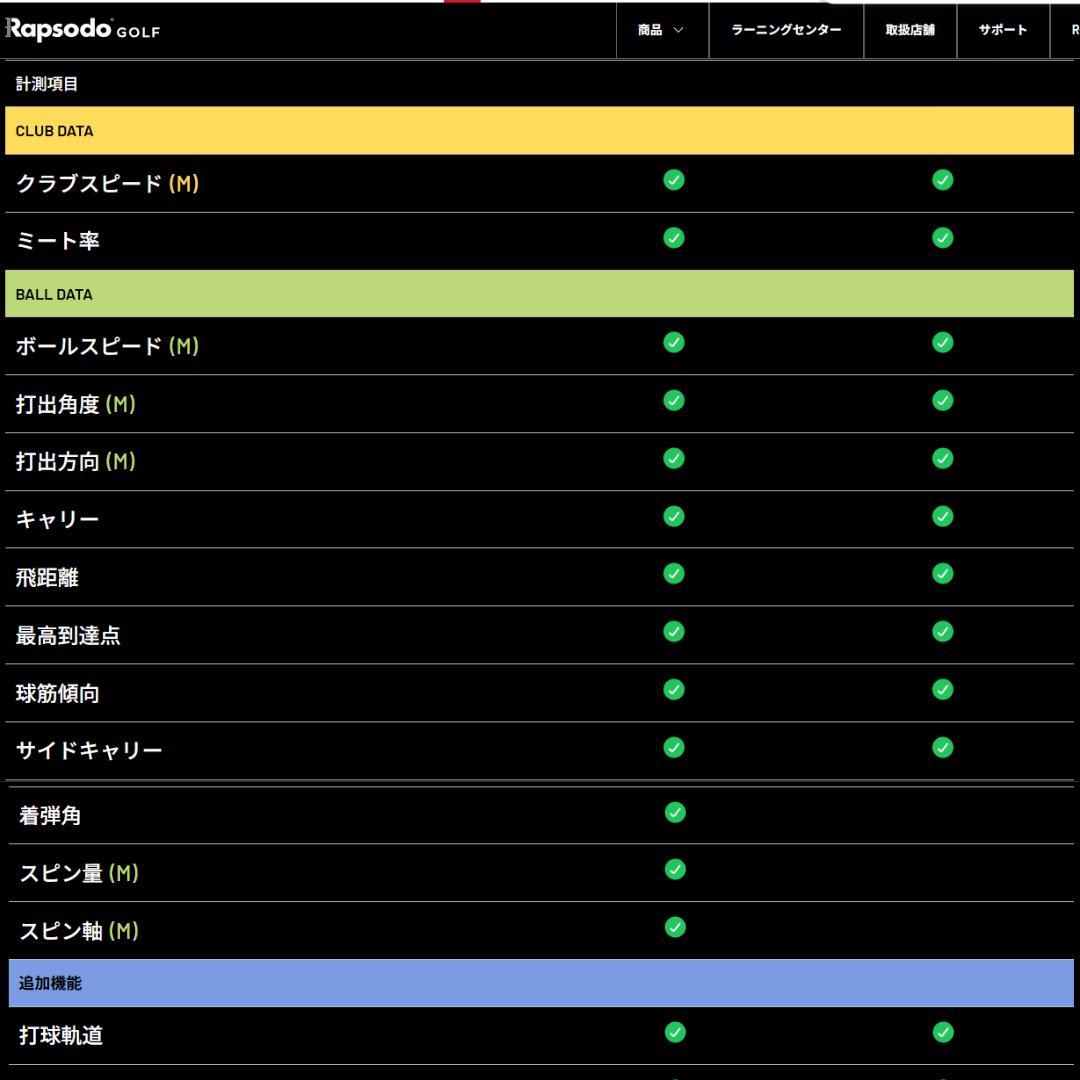Screen dimensions: 1080x1080
Task: Go to 取扱店舗 page
Action: [910, 30]
